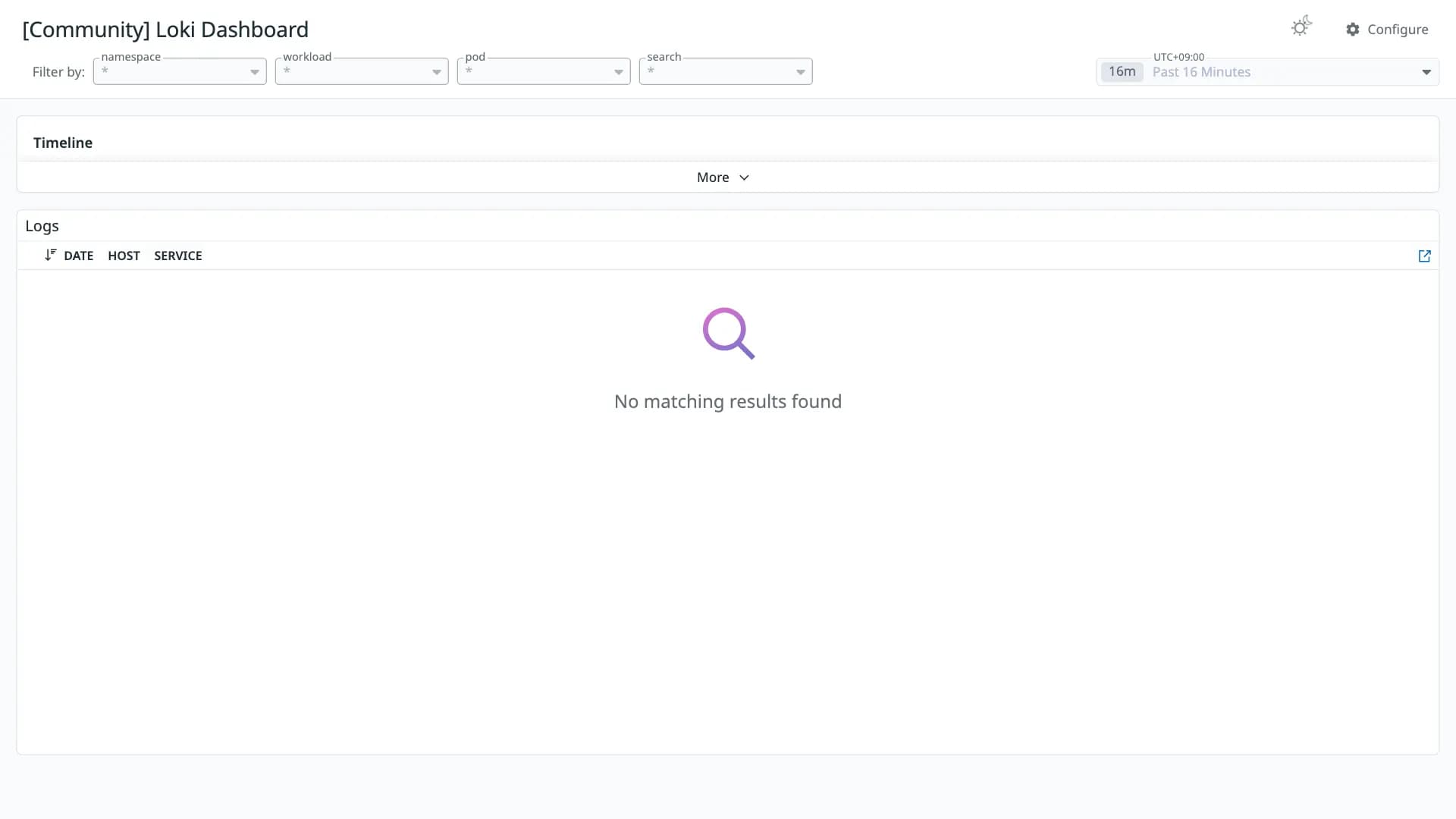
Task: Open the pod filter dropdown
Action: pyautogui.click(x=544, y=71)
